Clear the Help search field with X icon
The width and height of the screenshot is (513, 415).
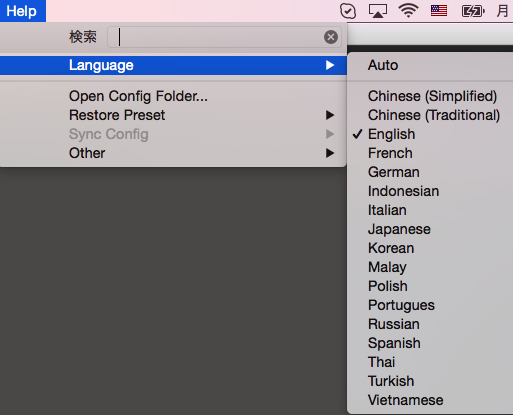(331, 37)
